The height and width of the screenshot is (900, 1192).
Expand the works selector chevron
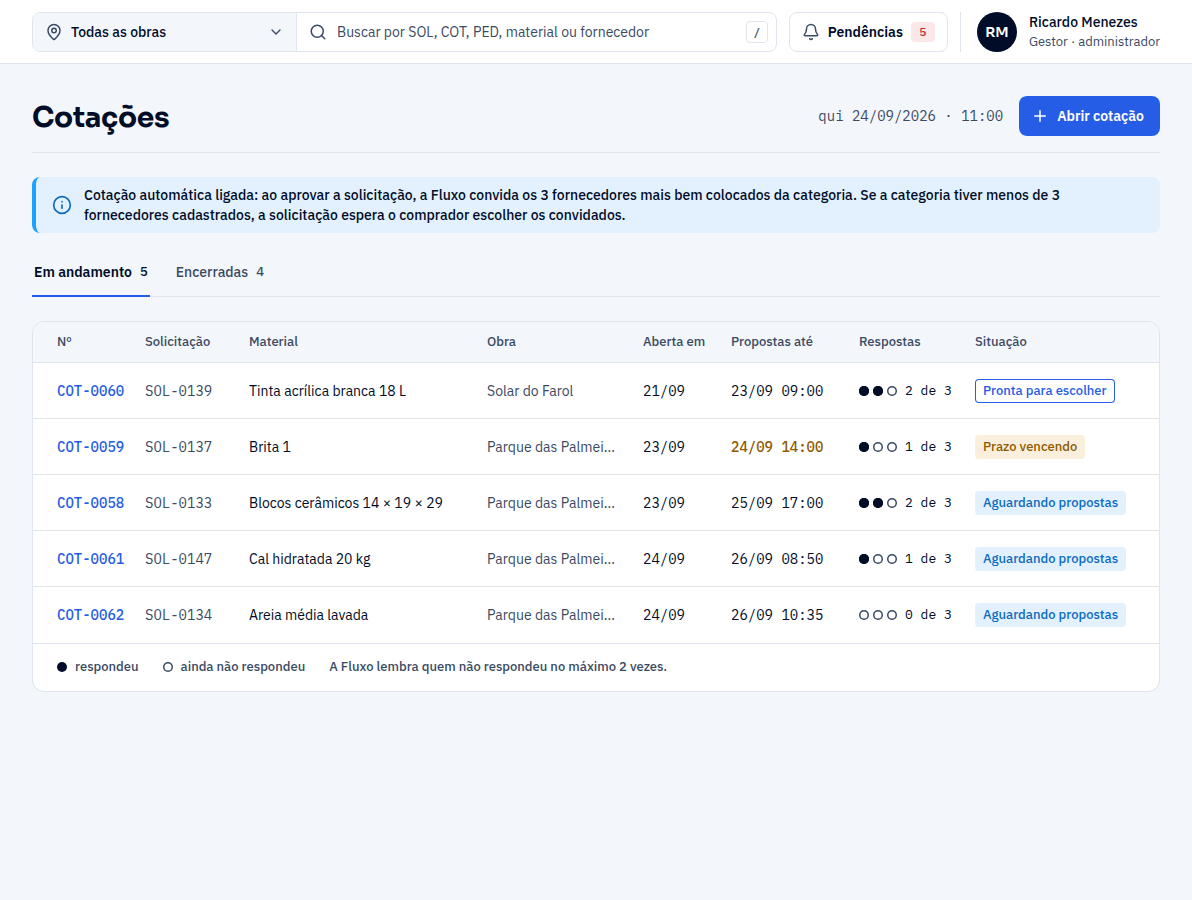(276, 32)
